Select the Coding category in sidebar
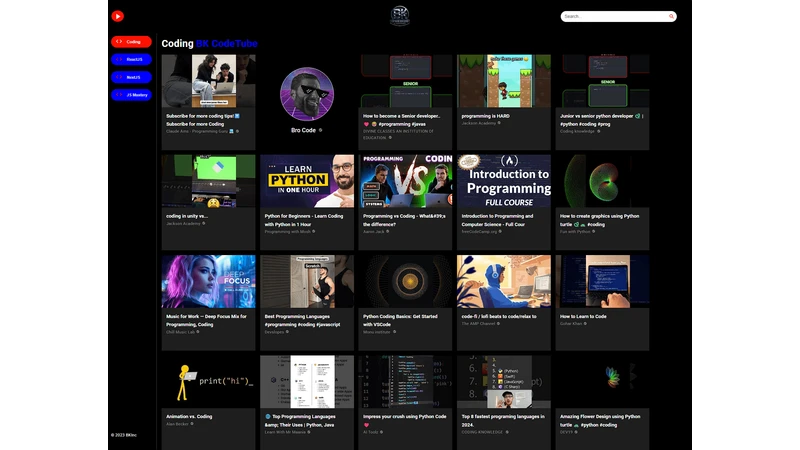This screenshot has height=450, width=800. point(131,42)
